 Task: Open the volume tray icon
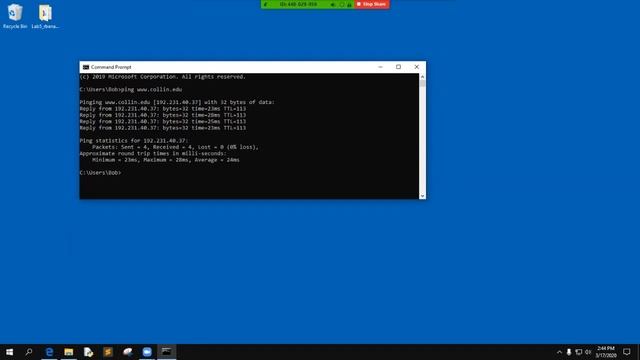coord(588,352)
